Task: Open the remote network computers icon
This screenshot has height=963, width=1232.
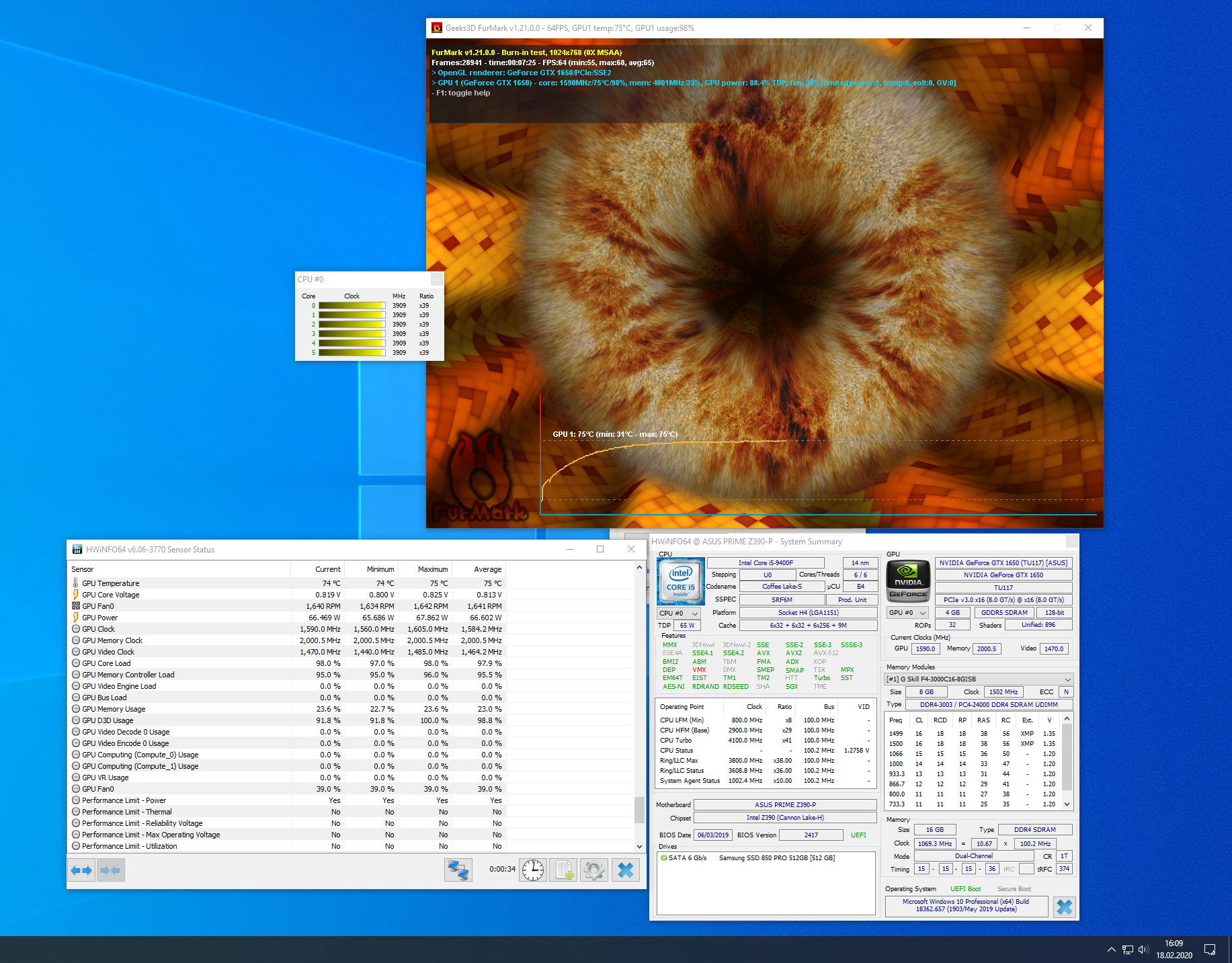Action: (458, 870)
